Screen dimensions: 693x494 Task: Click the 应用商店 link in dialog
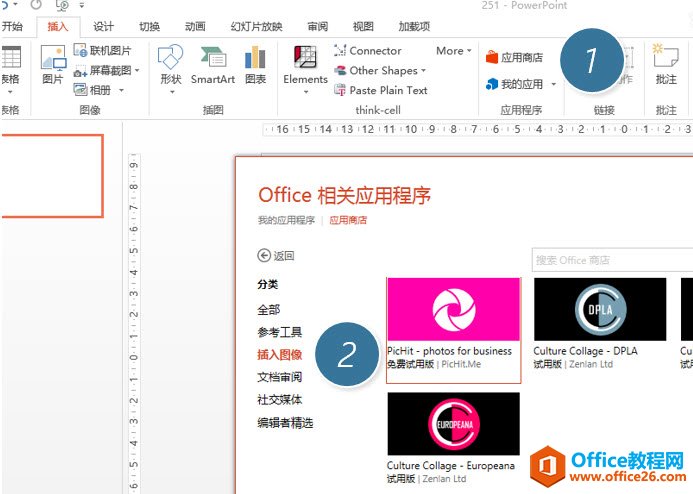pyautogui.click(x=348, y=220)
